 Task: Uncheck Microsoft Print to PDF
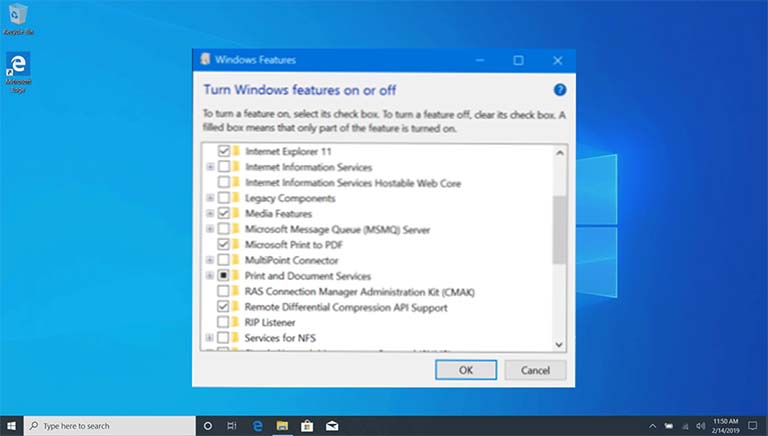pos(223,244)
